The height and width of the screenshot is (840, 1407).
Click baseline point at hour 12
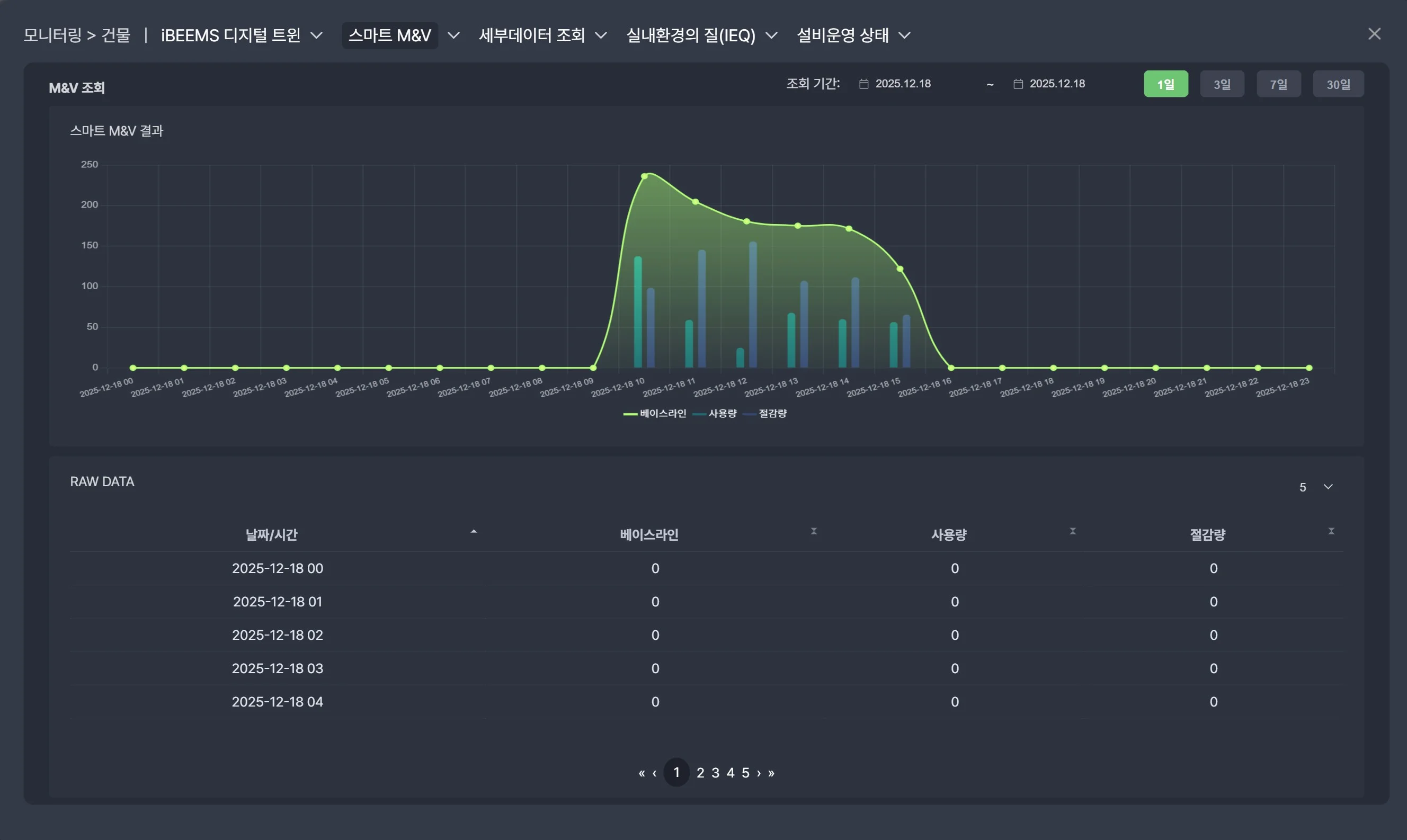tap(746, 221)
